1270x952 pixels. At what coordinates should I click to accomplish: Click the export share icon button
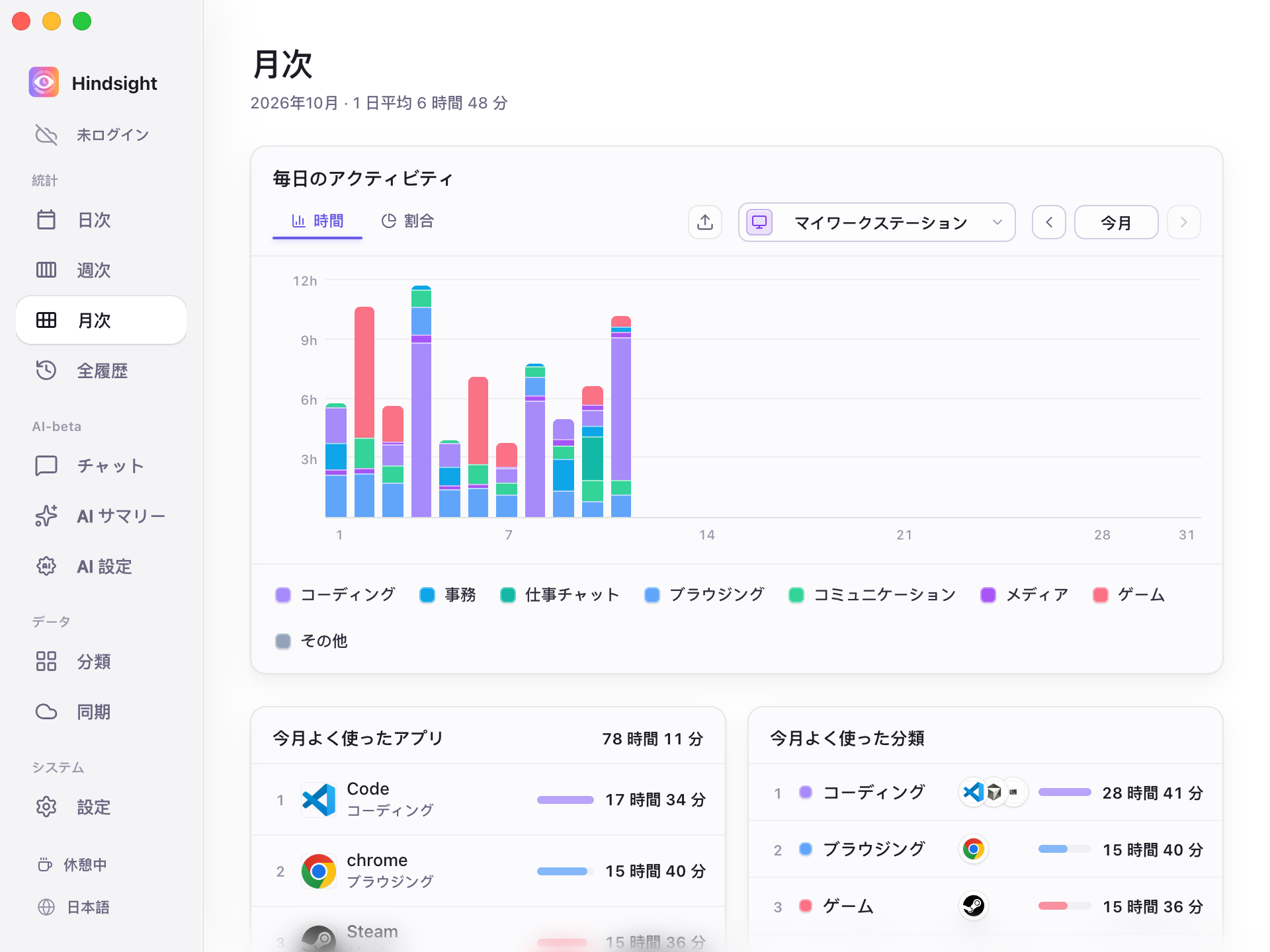pos(705,222)
